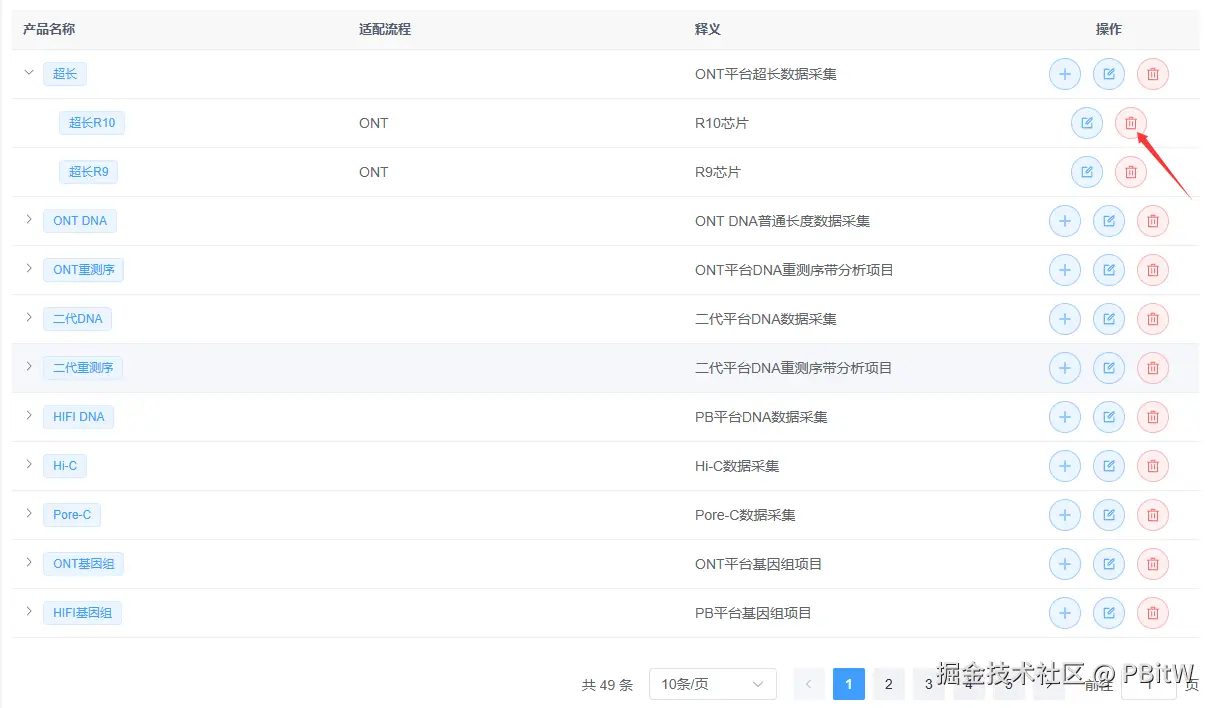Edit the Pore-C row
This screenshot has height=708, width=1214.
(1109, 515)
